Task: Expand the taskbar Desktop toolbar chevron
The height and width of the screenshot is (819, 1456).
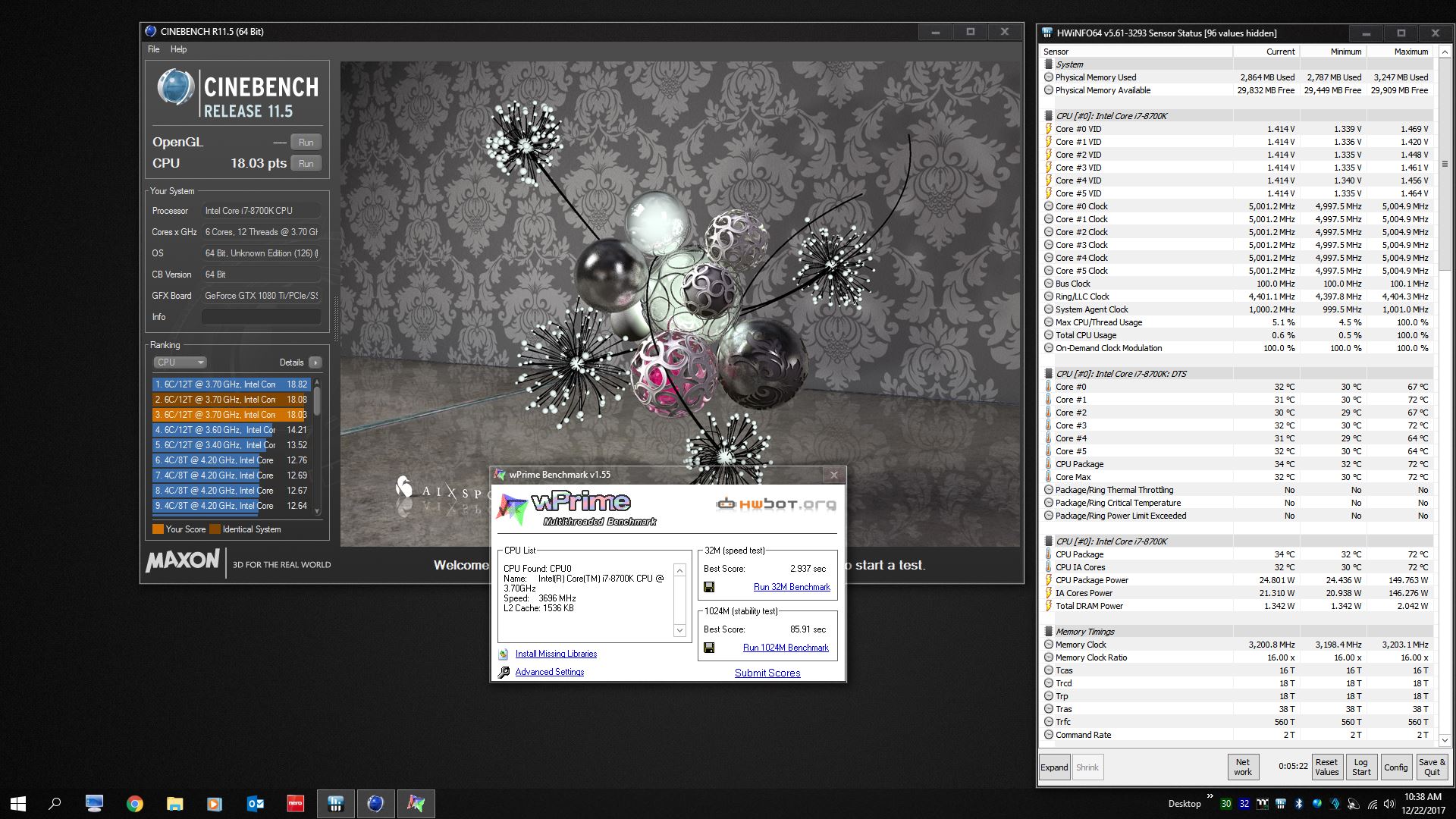Action: tap(1211, 798)
